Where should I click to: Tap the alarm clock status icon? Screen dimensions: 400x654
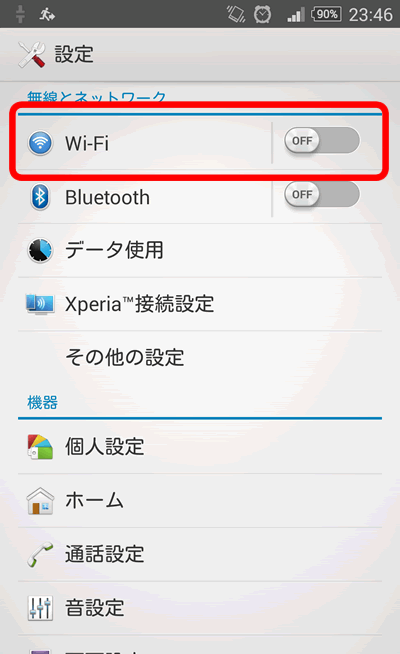pyautogui.click(x=262, y=15)
